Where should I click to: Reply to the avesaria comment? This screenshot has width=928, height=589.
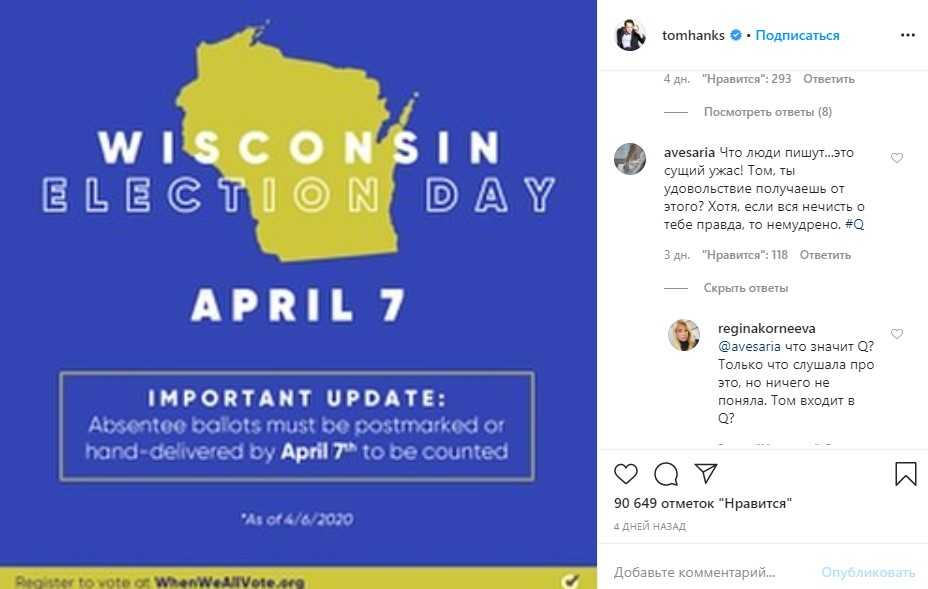[825, 255]
